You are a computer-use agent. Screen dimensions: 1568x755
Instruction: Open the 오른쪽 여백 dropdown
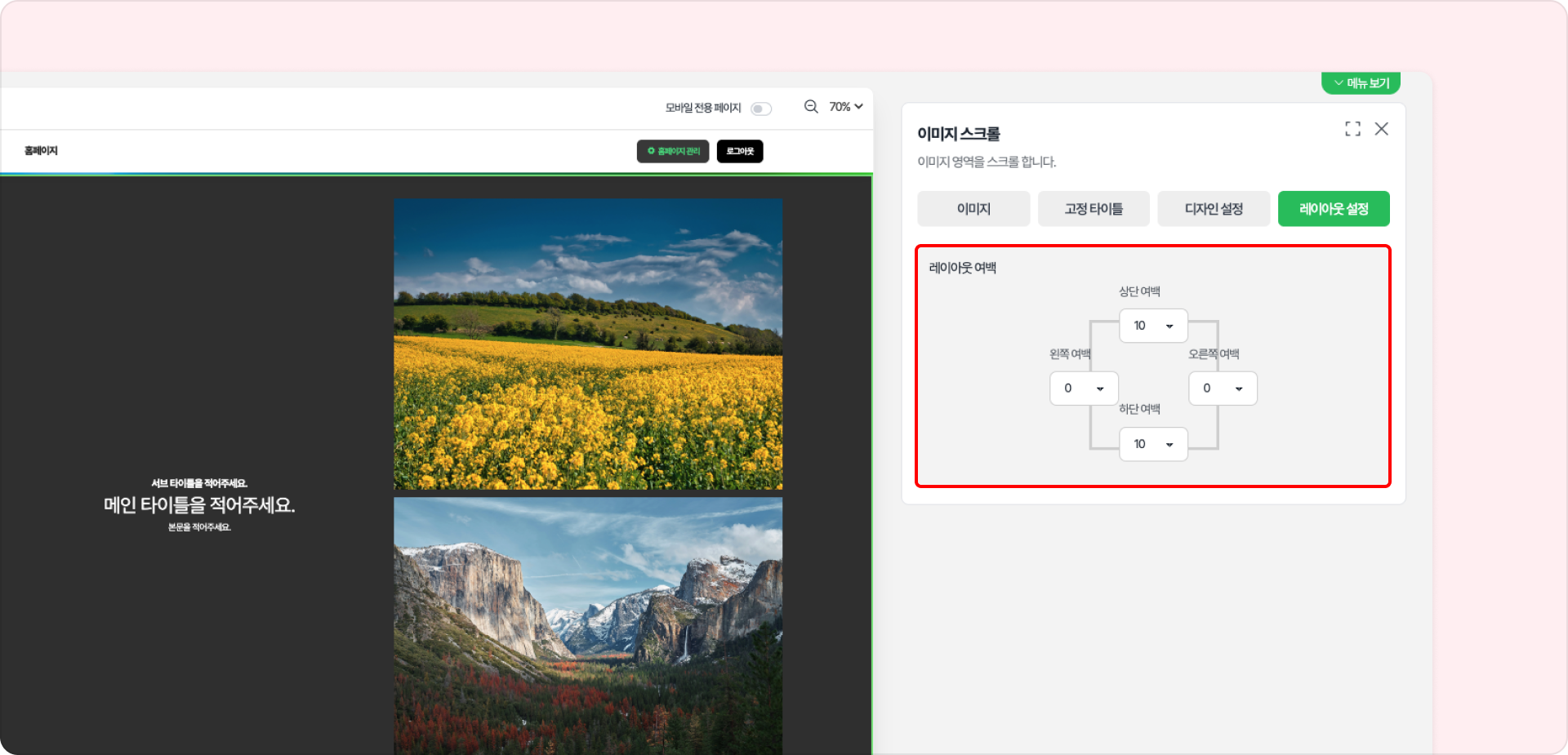(x=1223, y=389)
